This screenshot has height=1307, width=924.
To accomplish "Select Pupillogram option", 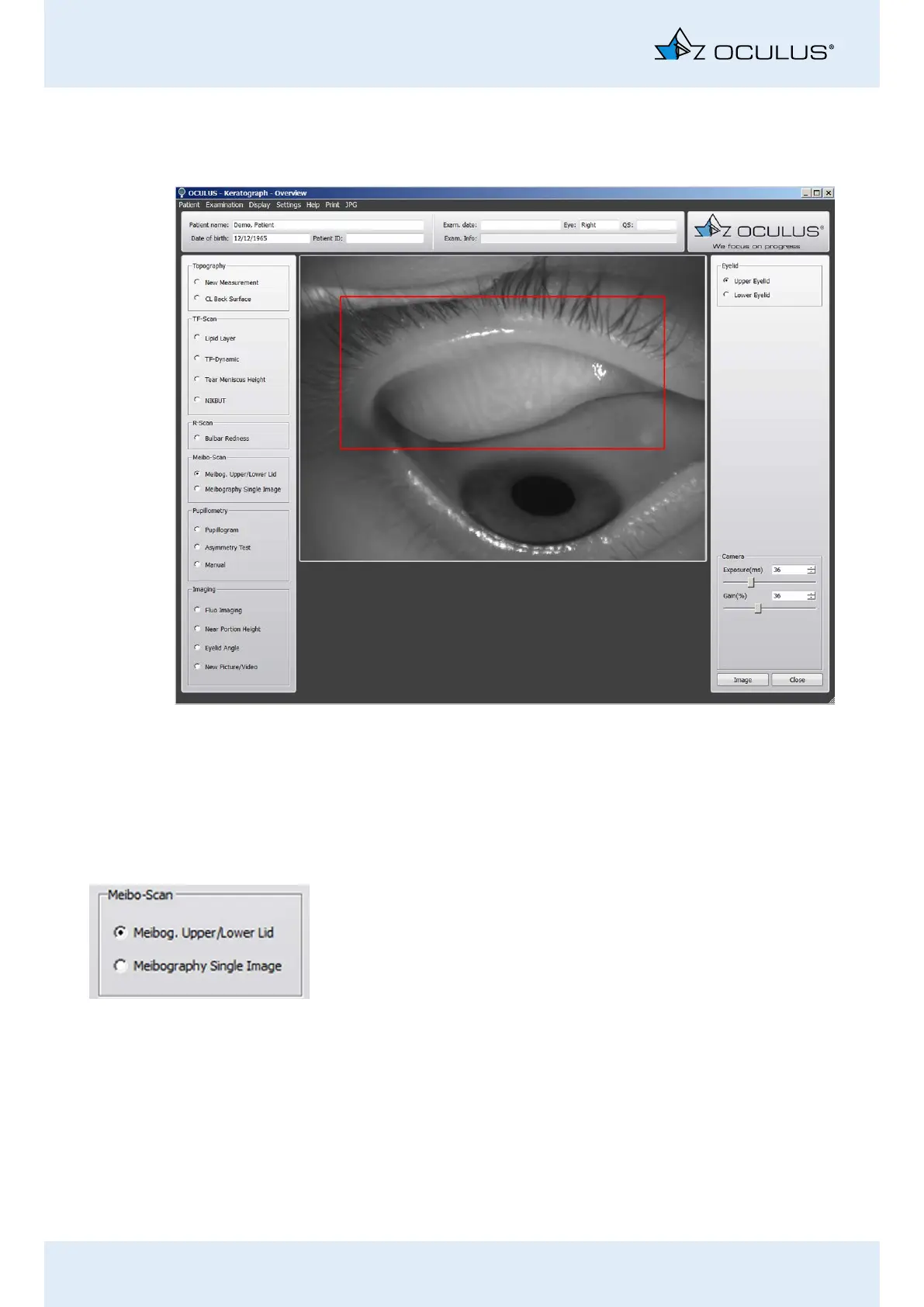I will (197, 529).
